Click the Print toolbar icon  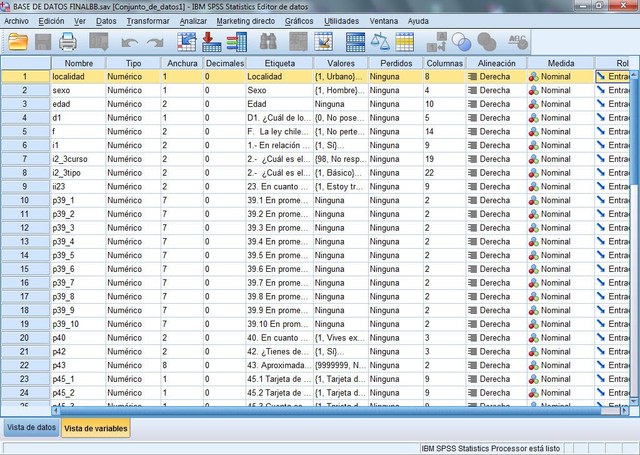(x=68, y=42)
